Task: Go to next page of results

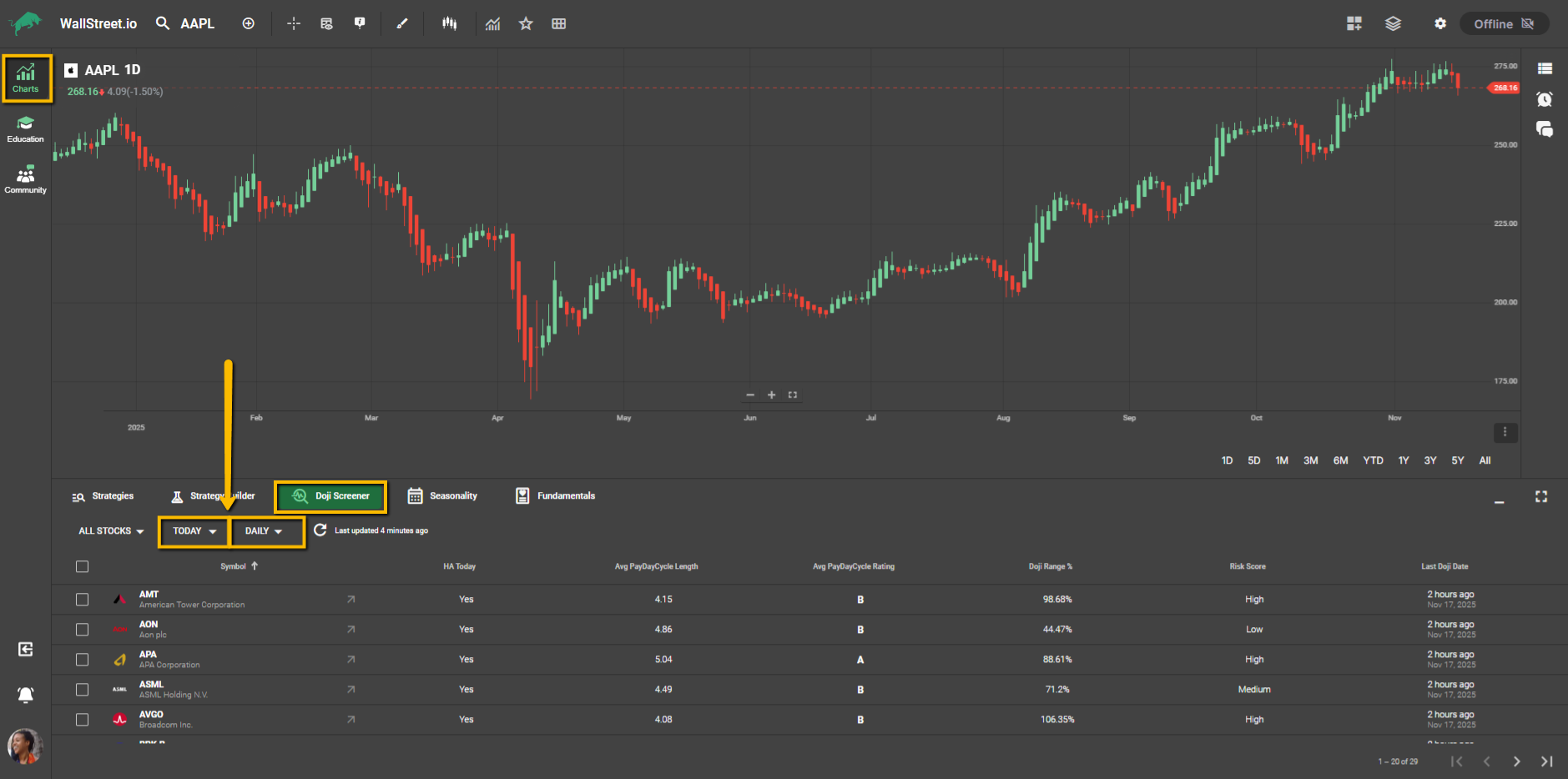Action: [1516, 761]
